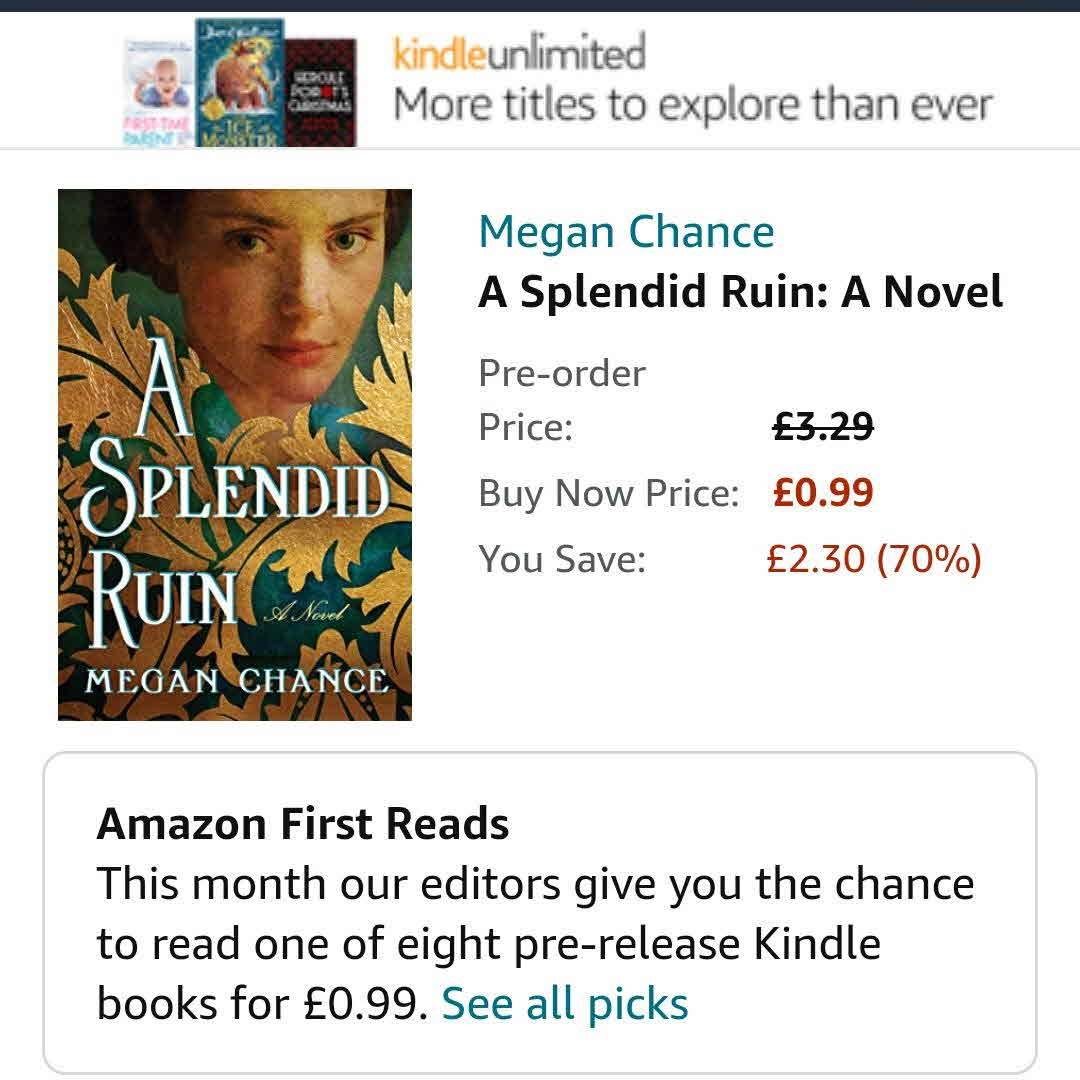Click the 'Buy Now Price:' label
The width and height of the screenshot is (1080, 1080).
click(608, 493)
